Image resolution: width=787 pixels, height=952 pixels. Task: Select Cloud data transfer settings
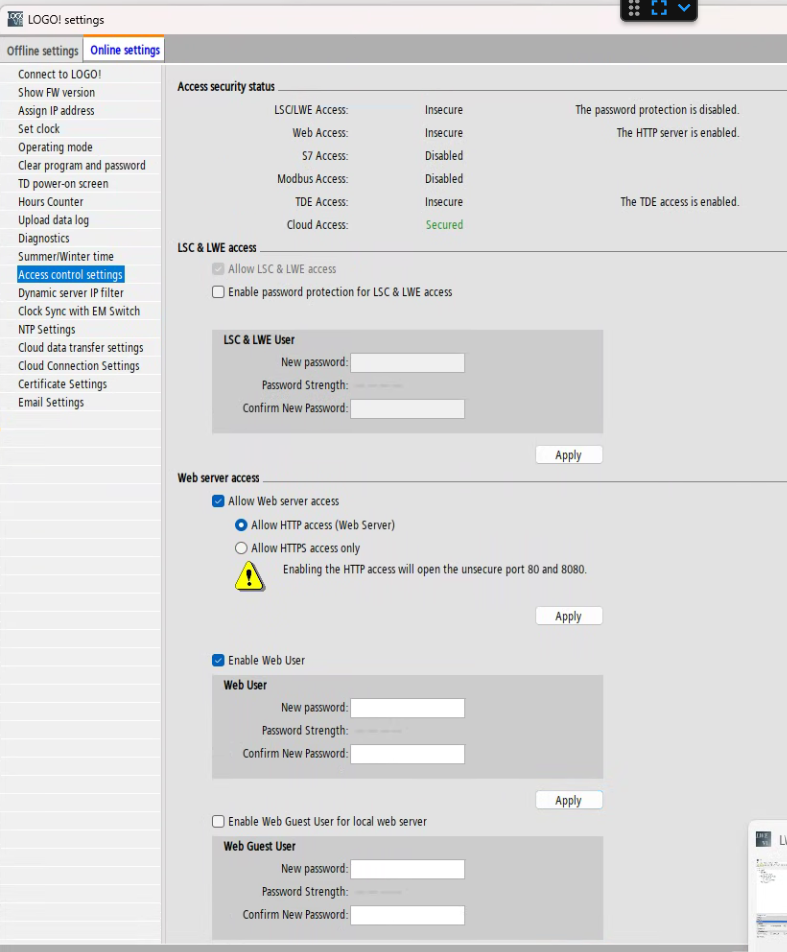coord(81,347)
